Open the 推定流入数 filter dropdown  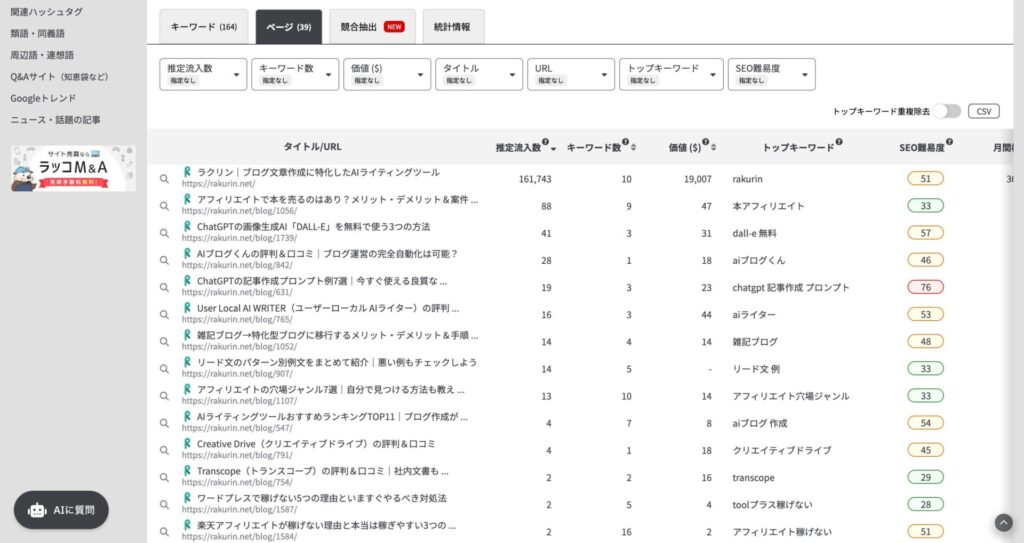pyautogui.click(x=203, y=74)
